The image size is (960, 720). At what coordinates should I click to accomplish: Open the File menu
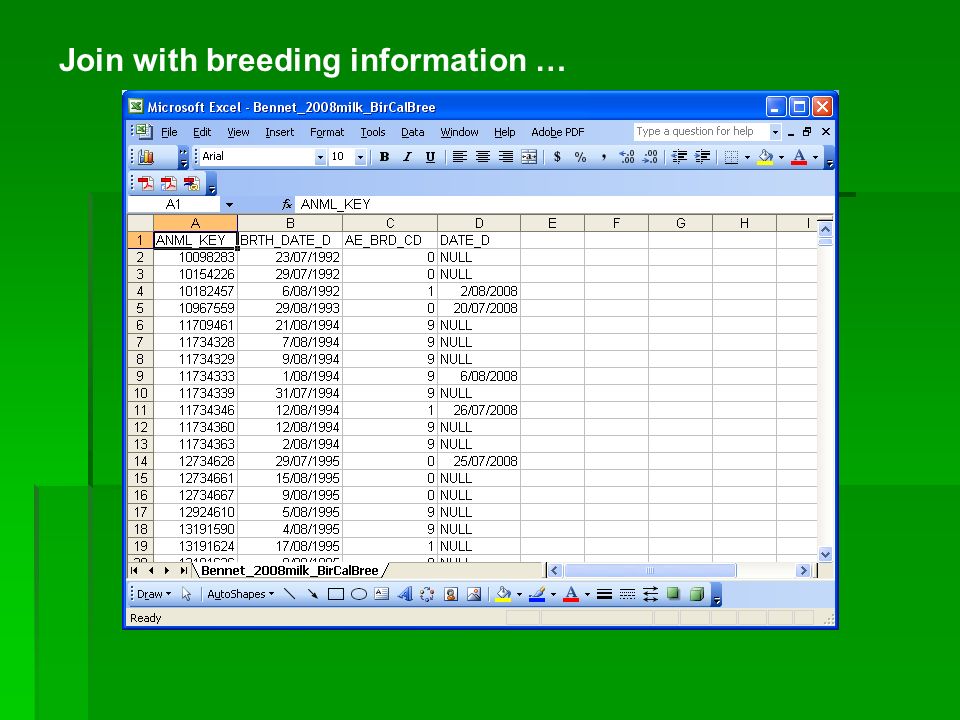pos(169,132)
